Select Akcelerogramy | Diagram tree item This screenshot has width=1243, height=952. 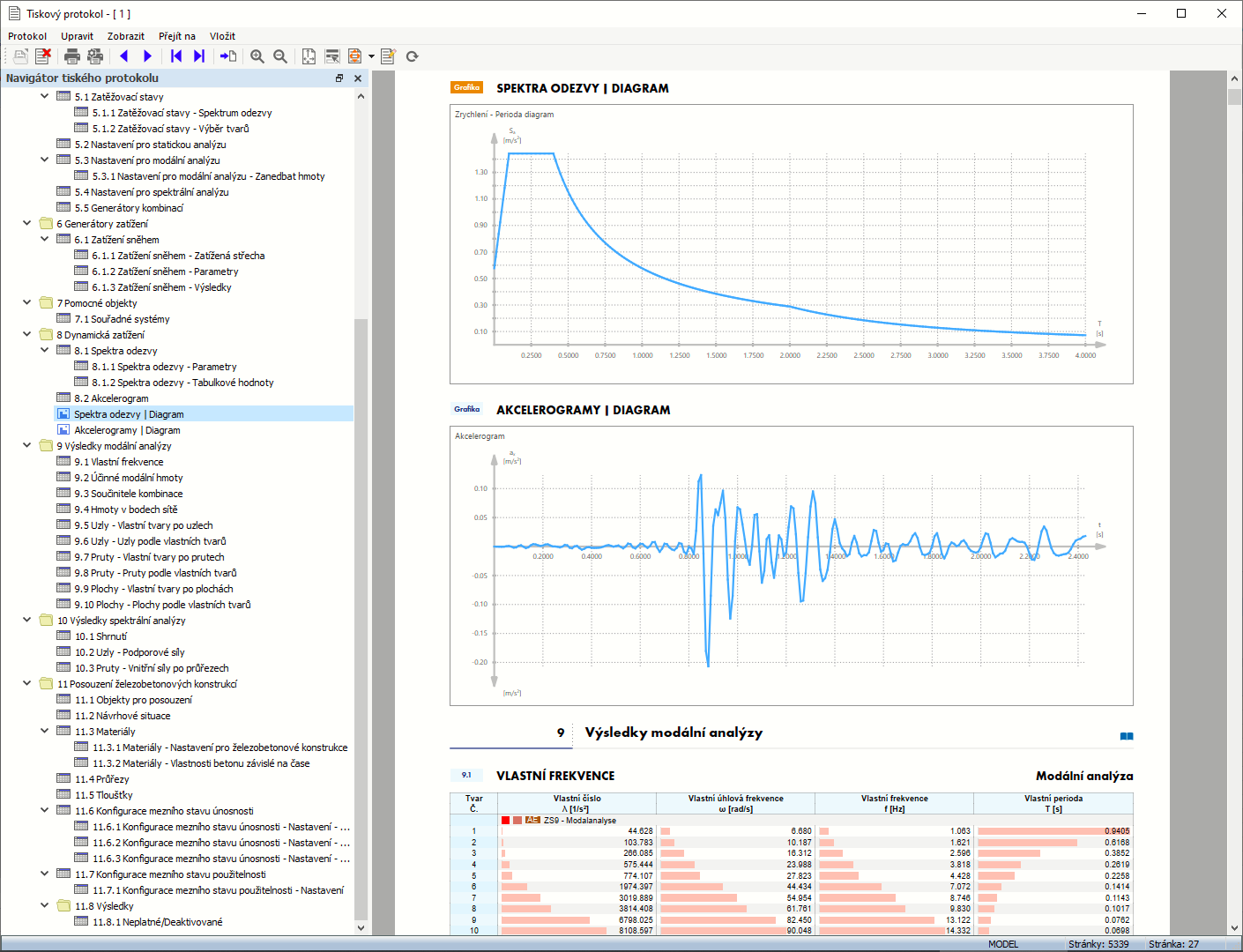tap(127, 430)
